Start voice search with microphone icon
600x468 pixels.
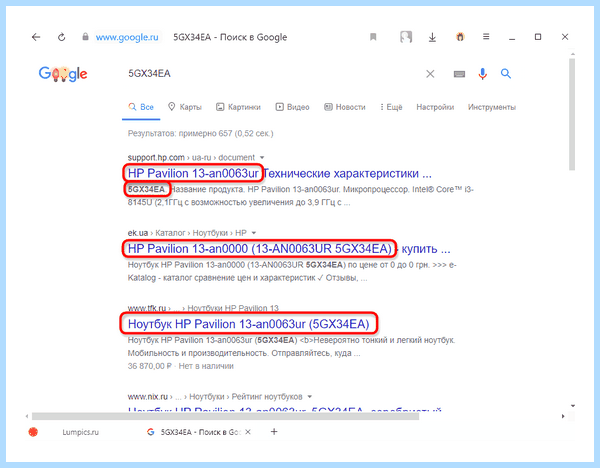(483, 73)
